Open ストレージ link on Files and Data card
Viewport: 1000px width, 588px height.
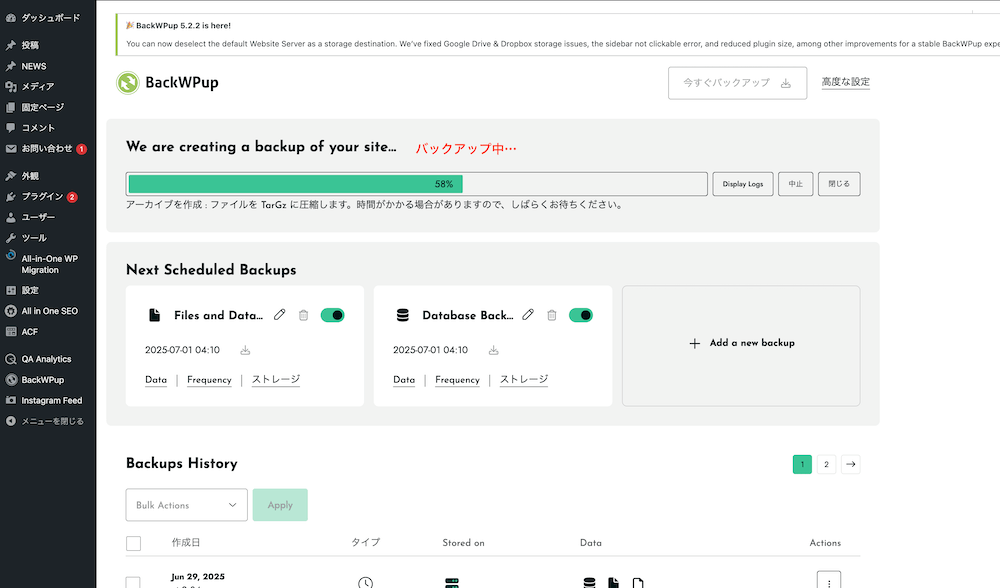(276, 379)
